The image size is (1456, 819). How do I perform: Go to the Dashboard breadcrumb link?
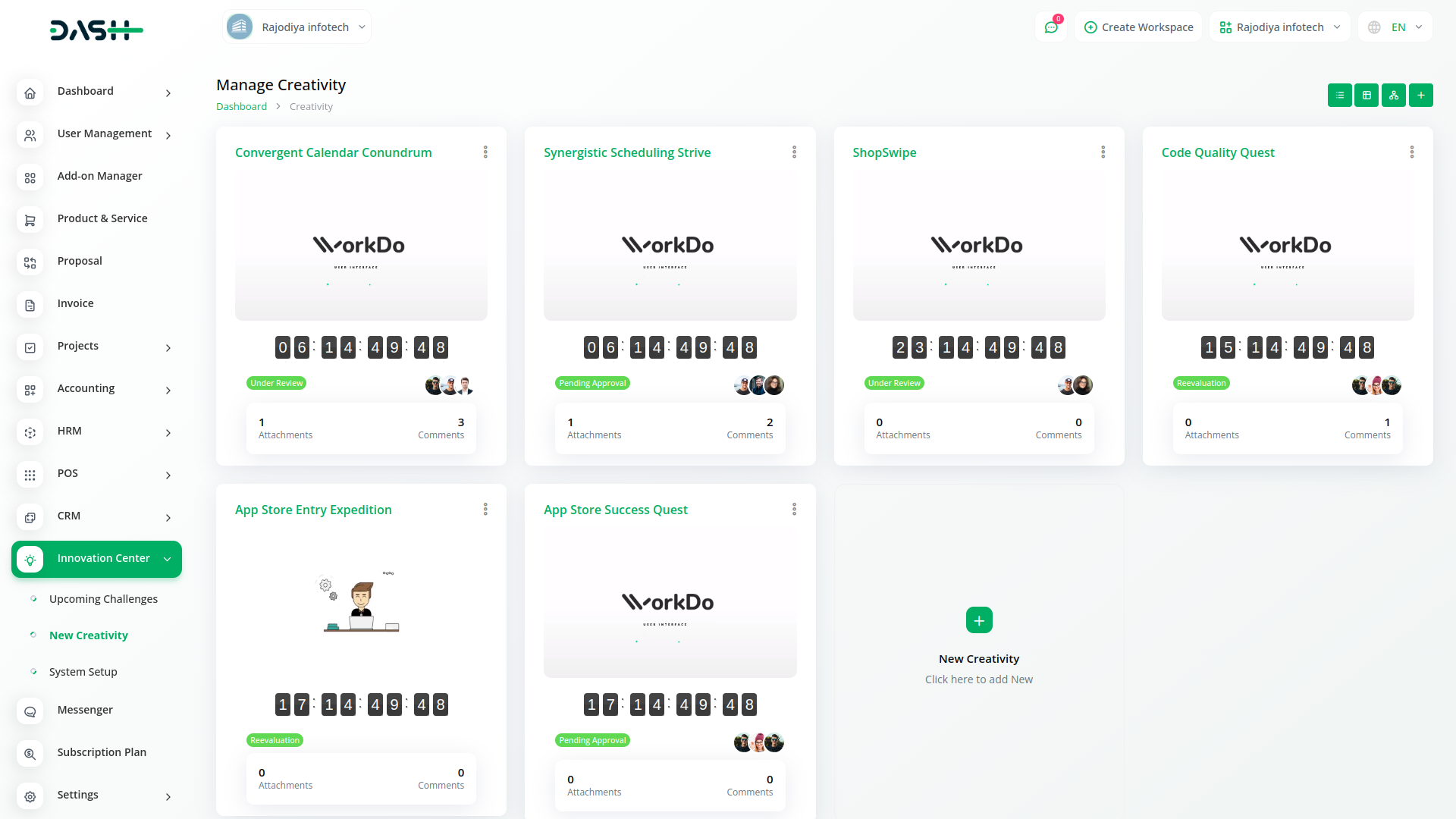(x=241, y=107)
